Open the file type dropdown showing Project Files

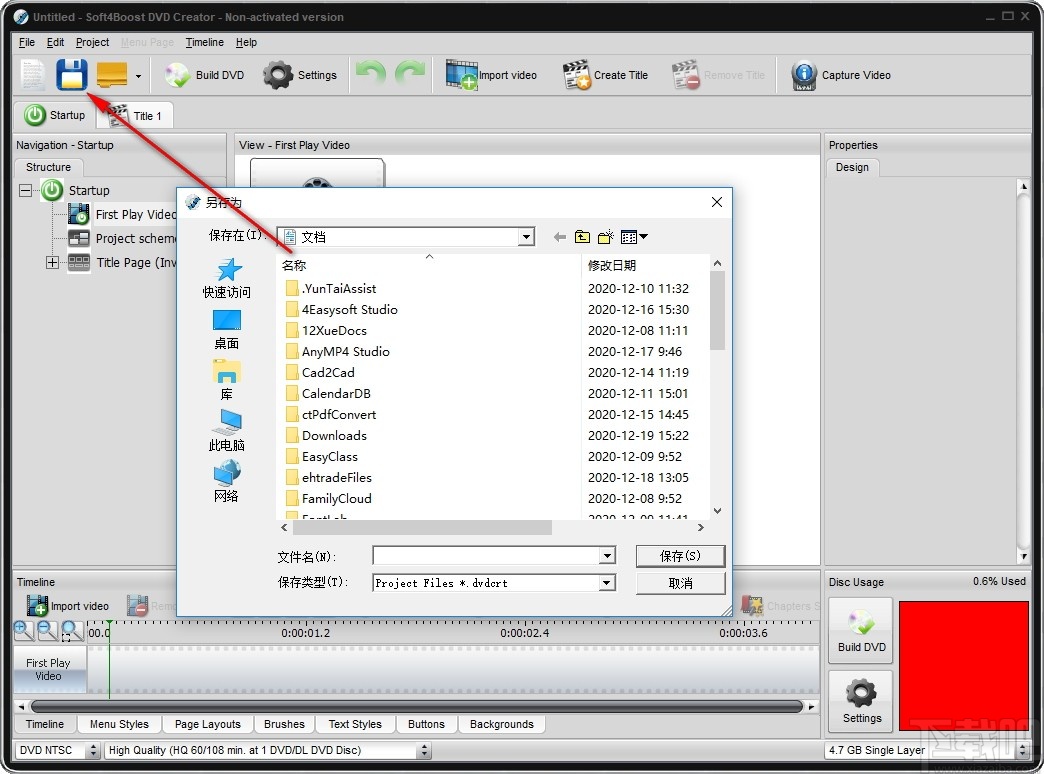coord(605,583)
